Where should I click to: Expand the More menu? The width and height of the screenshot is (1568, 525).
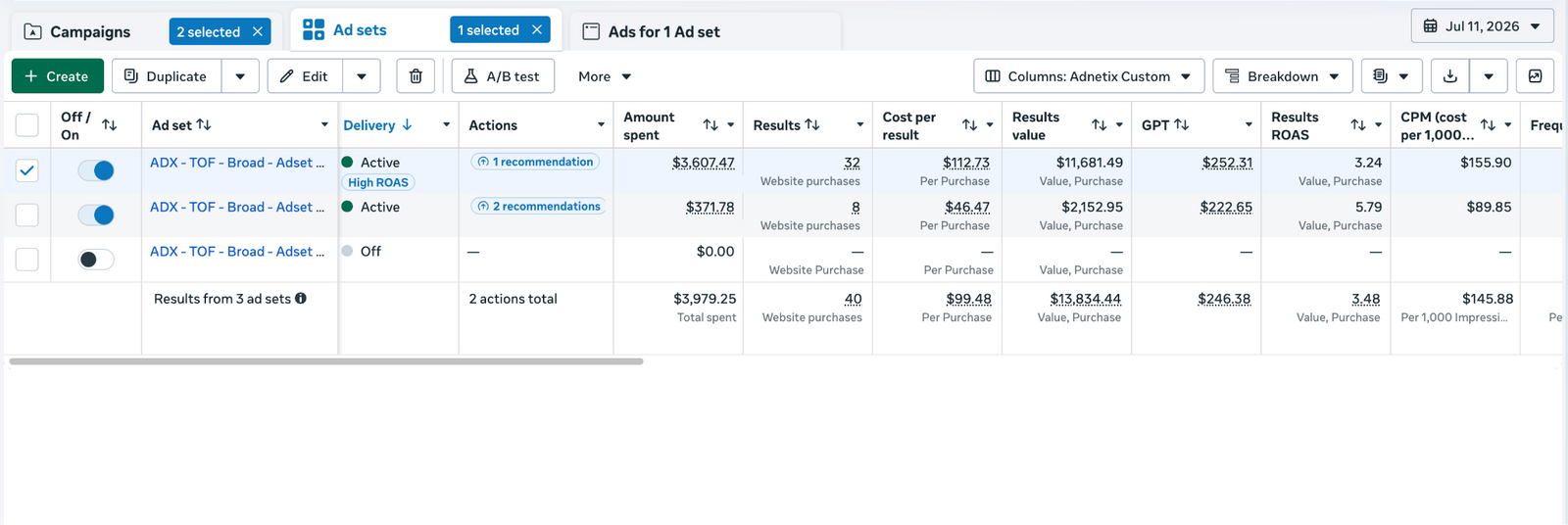pos(605,76)
